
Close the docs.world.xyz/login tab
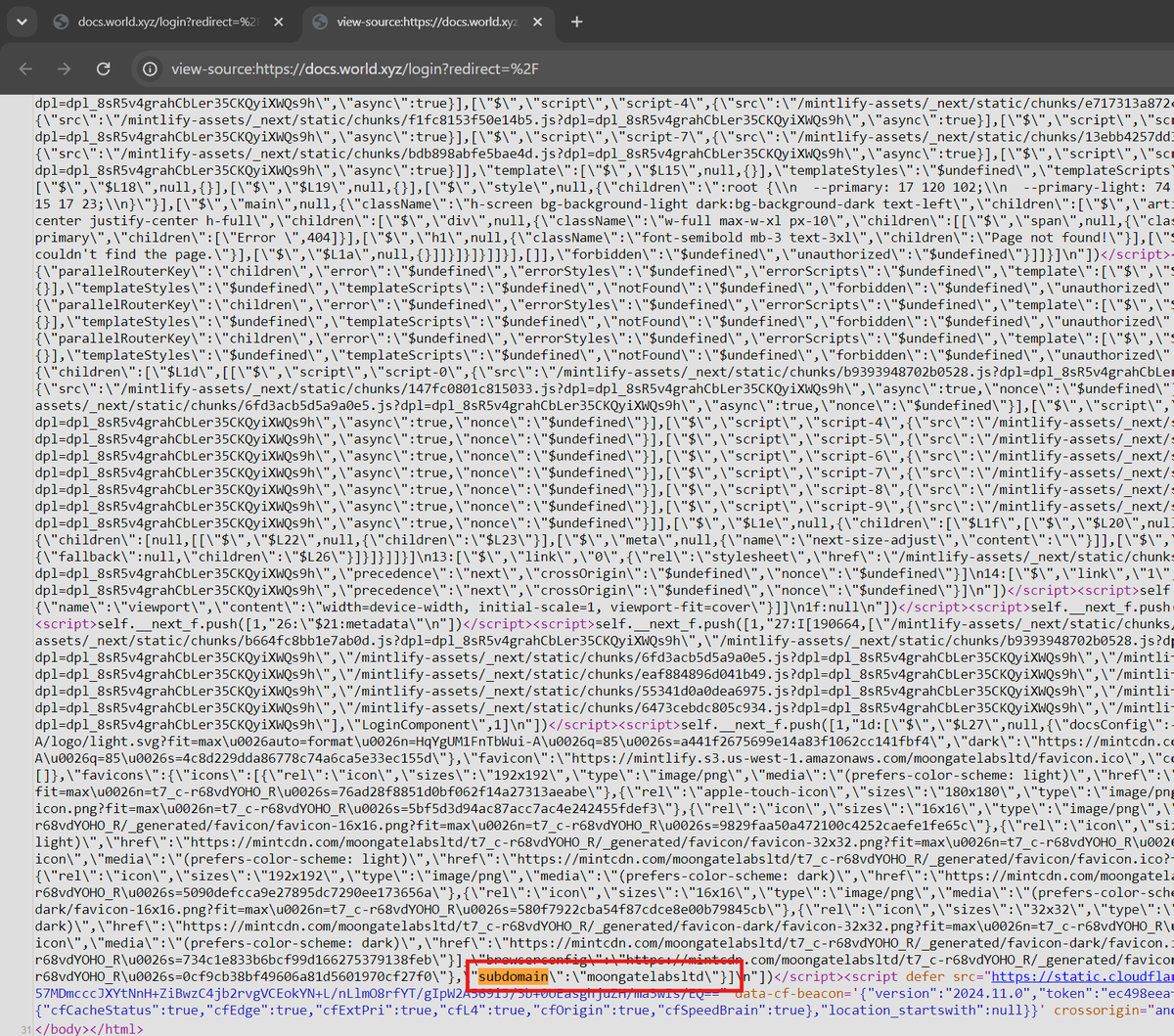[279, 22]
